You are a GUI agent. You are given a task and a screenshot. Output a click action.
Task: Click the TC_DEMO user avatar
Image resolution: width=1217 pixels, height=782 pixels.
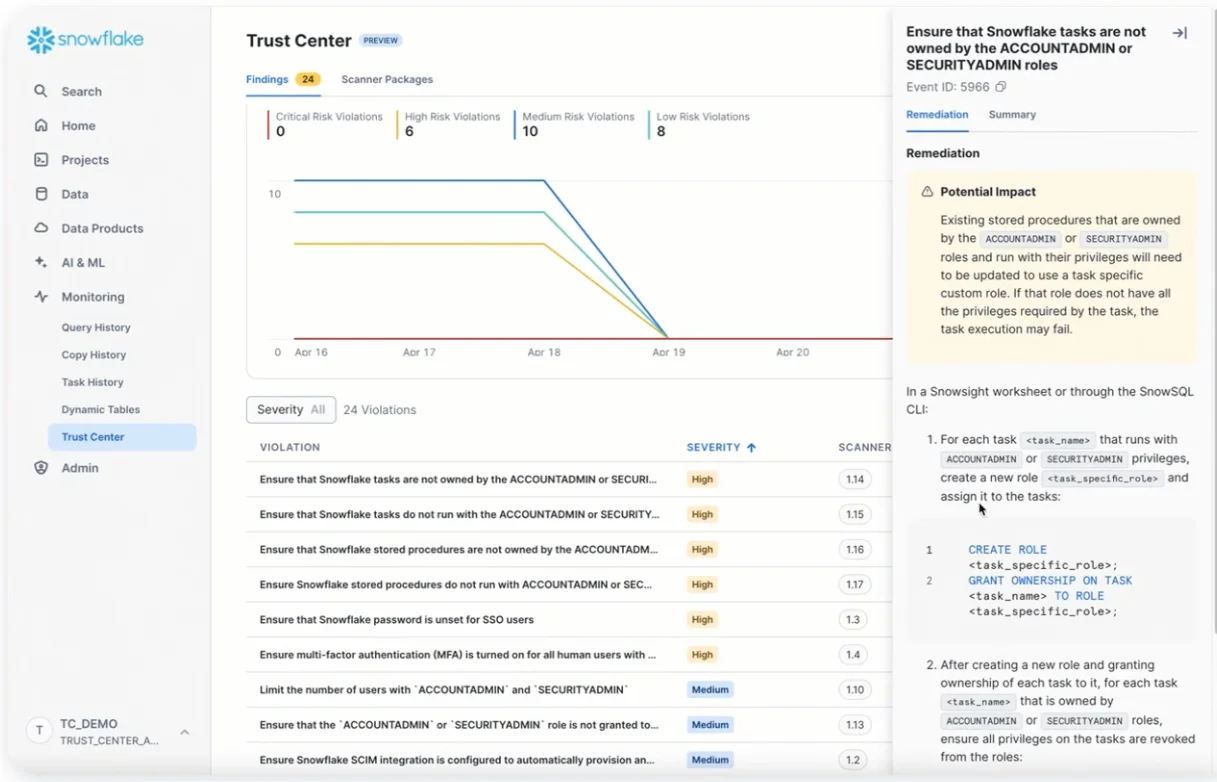[x=39, y=731]
